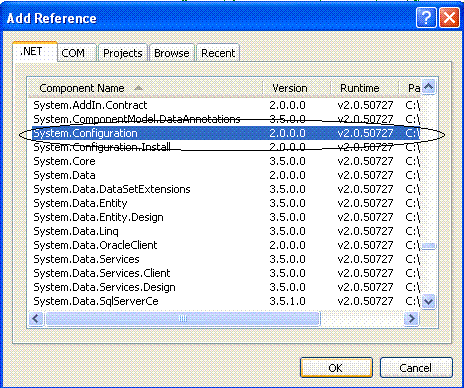
Task: Click the help question mark icon
Action: tap(426, 18)
